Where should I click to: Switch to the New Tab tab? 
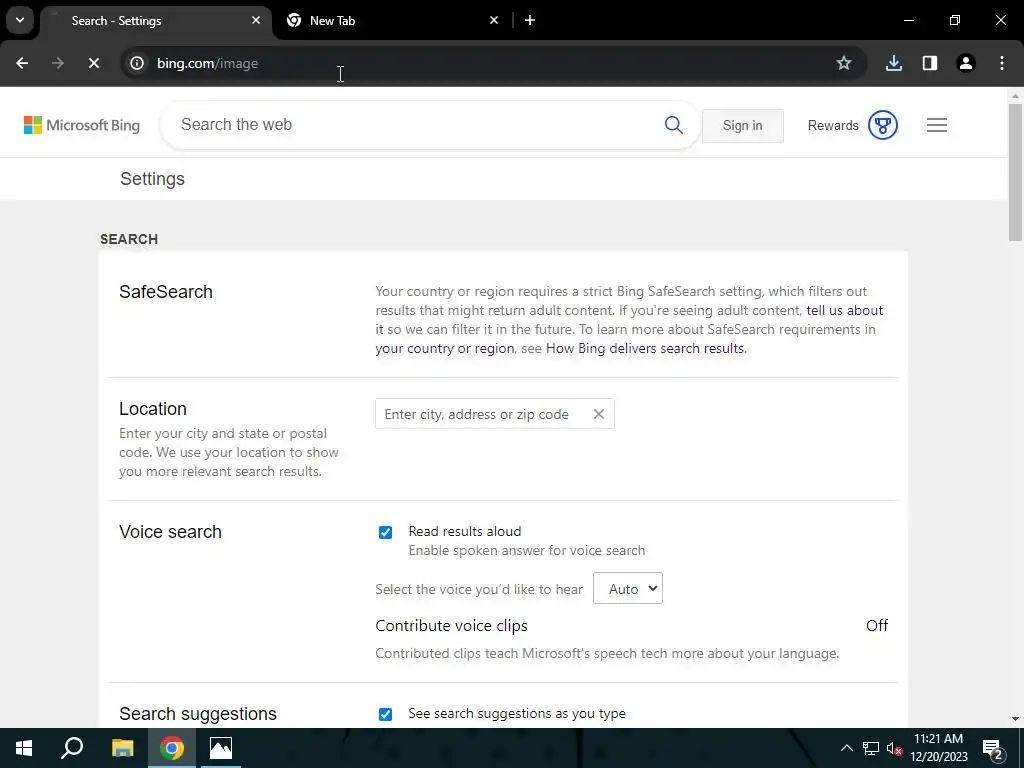point(392,20)
